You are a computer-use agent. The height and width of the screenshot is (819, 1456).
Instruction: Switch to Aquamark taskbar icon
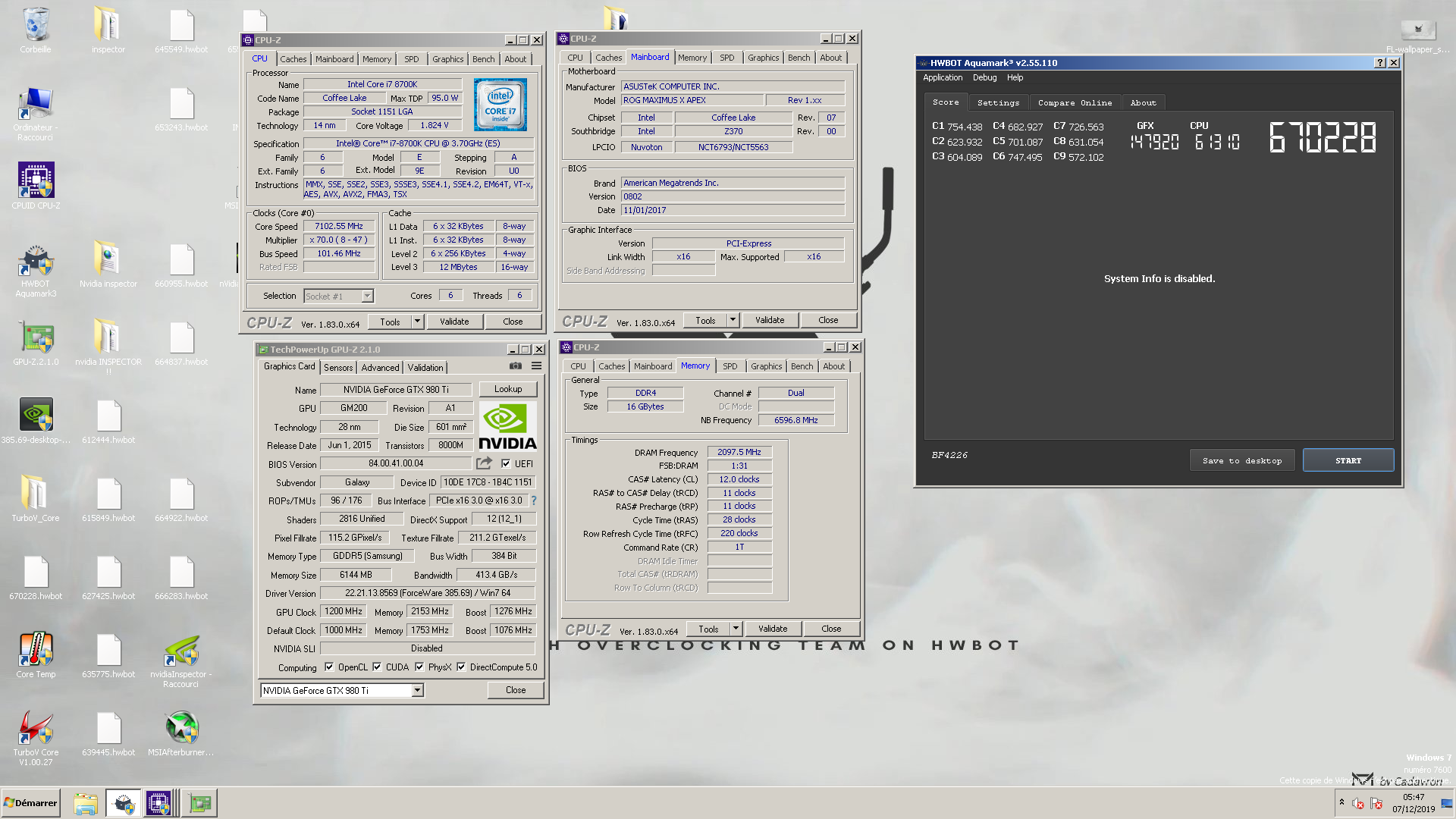123,803
